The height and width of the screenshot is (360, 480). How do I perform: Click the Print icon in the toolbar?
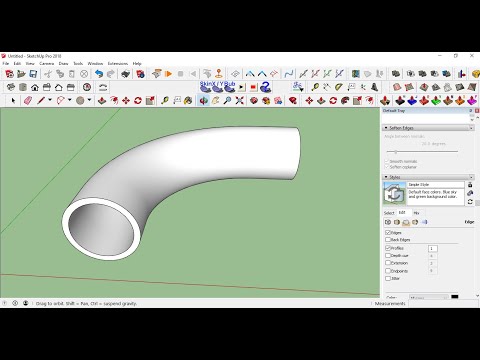tap(126, 74)
